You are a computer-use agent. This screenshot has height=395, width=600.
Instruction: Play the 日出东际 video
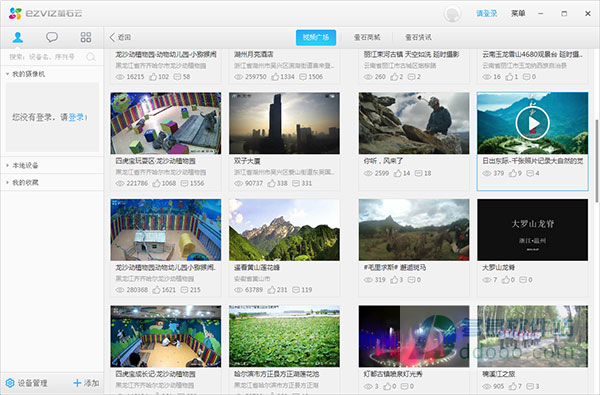(x=532, y=123)
